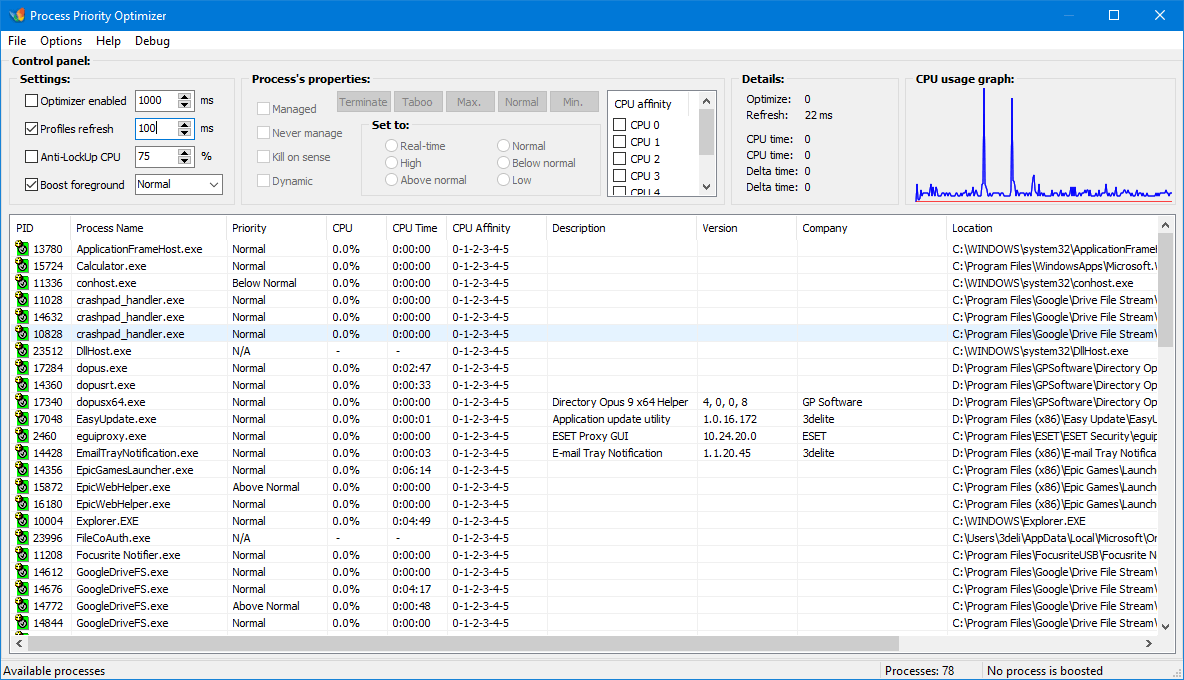Click the Location cell of Explorer.EXE
This screenshot has height=680, width=1184.
tap(1054, 521)
